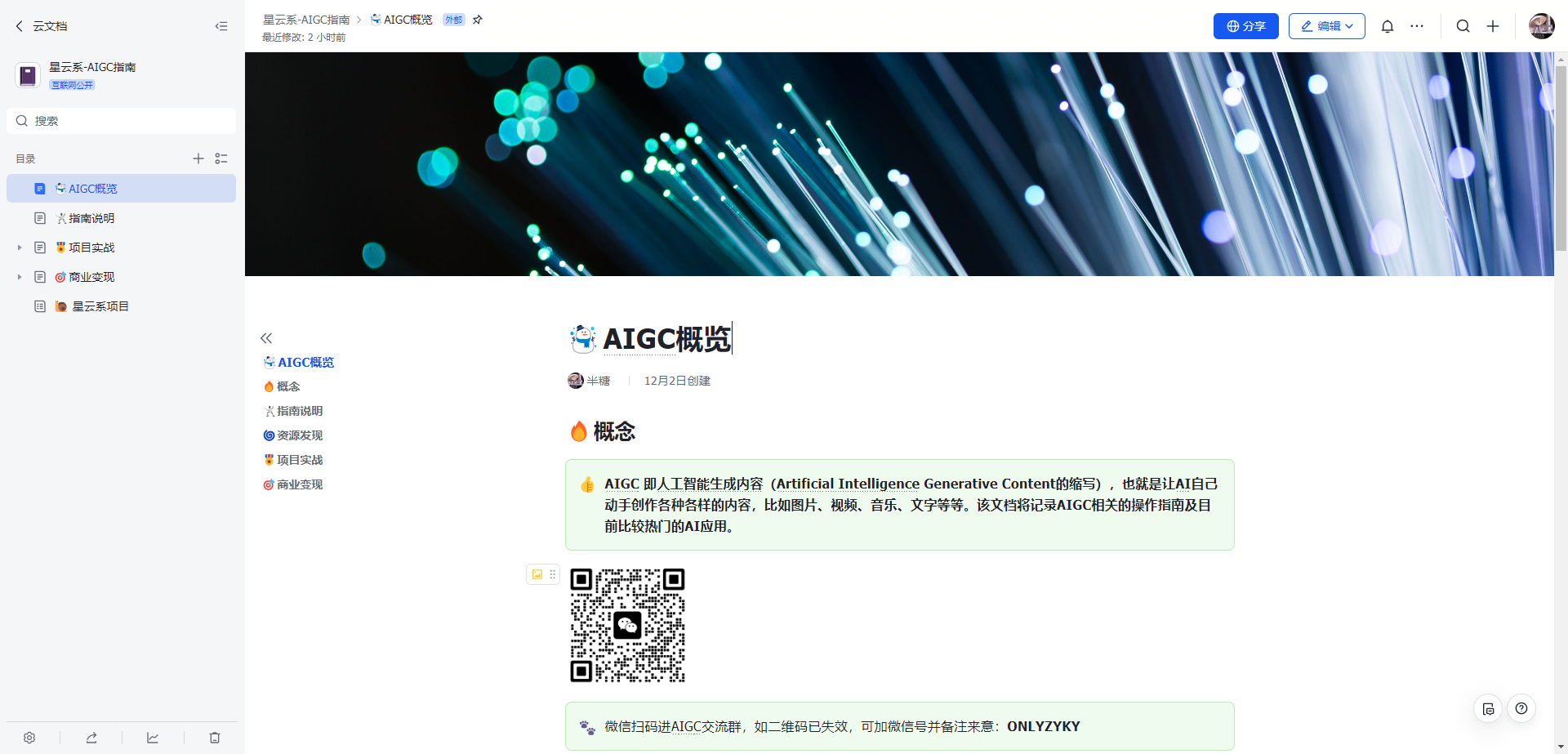The width and height of the screenshot is (1568, 754).
Task: Open the 编辑 mode dropdown
Action: point(1326,26)
